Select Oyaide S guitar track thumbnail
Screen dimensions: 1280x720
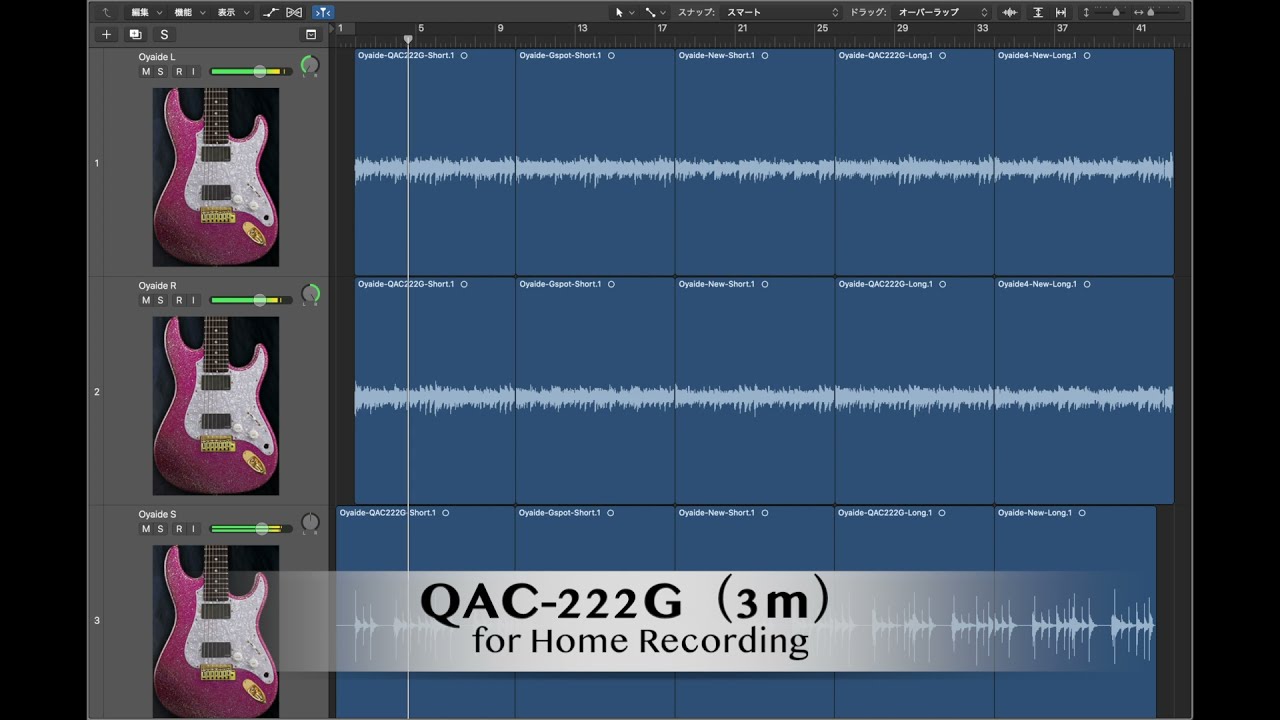pyautogui.click(x=216, y=631)
